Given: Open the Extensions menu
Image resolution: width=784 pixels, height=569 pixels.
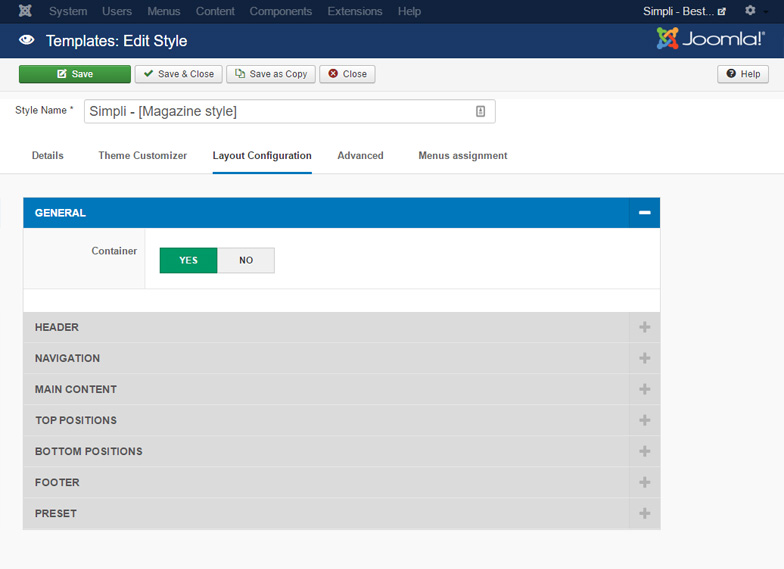Looking at the screenshot, I should pos(355,11).
